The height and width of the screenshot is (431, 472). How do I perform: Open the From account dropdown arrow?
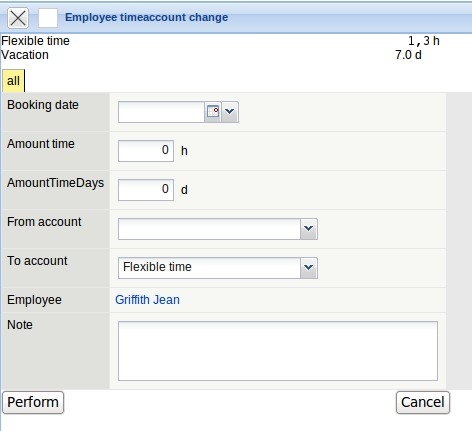click(x=309, y=229)
